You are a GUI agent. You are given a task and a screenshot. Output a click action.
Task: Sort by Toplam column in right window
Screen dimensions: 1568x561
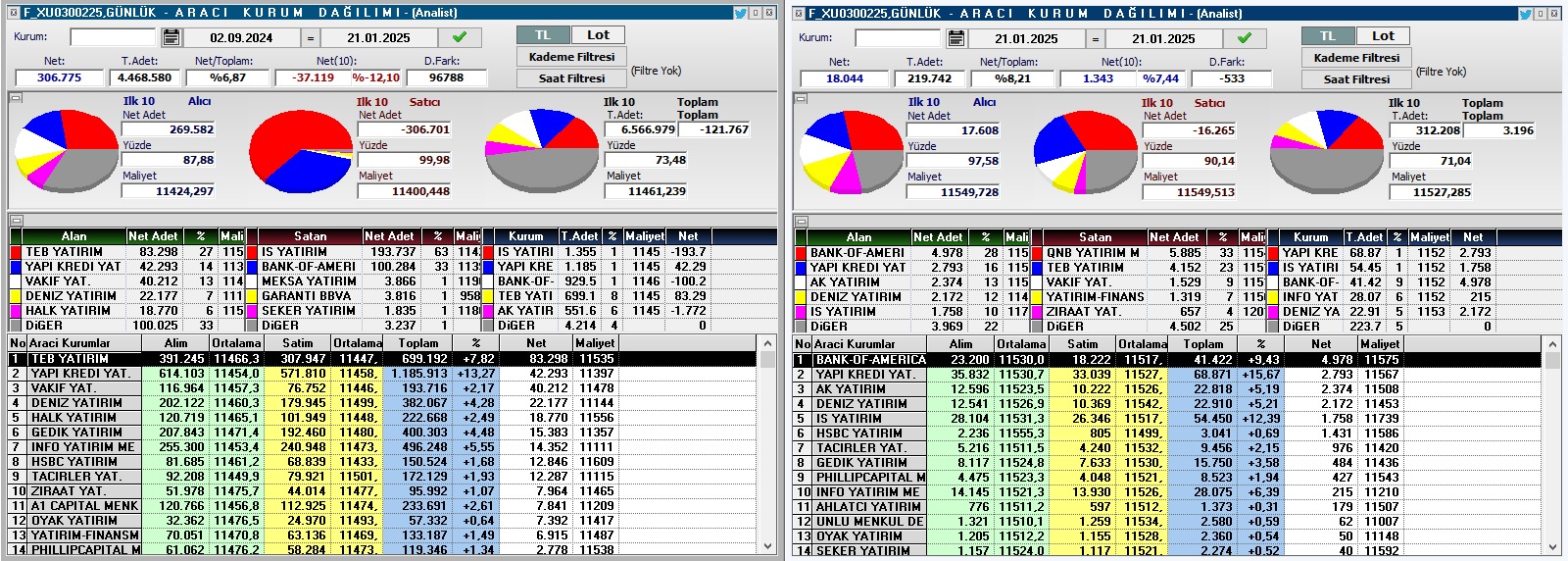tap(1202, 344)
